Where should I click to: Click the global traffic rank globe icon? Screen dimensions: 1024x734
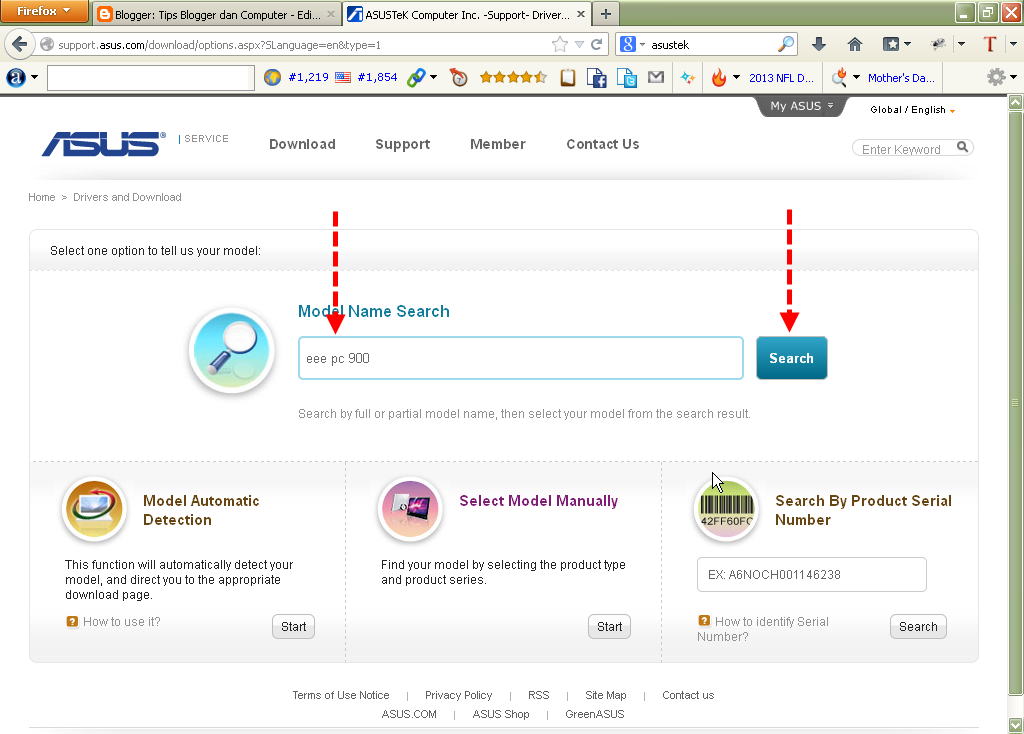point(272,78)
